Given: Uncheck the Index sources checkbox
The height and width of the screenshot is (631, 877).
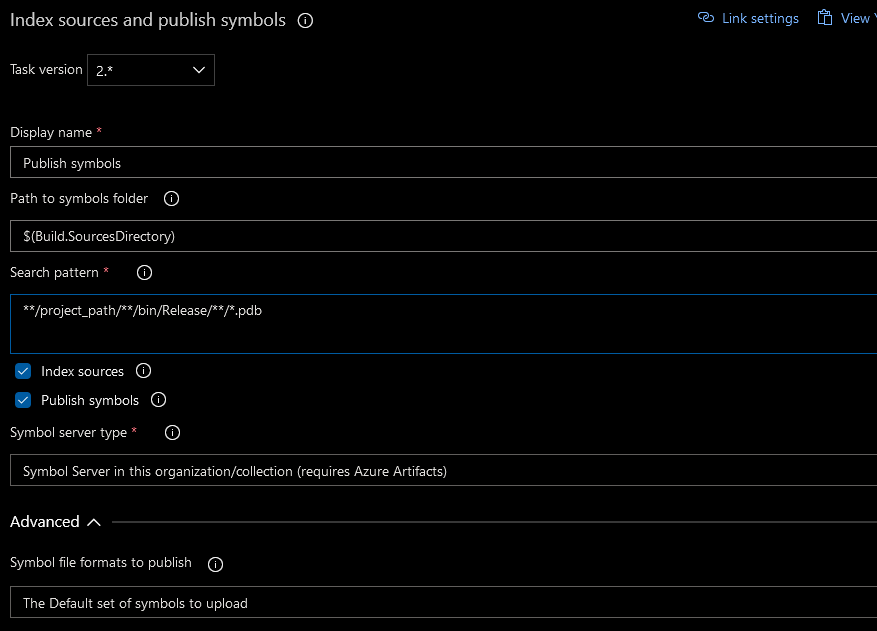Looking at the screenshot, I should click(23, 371).
